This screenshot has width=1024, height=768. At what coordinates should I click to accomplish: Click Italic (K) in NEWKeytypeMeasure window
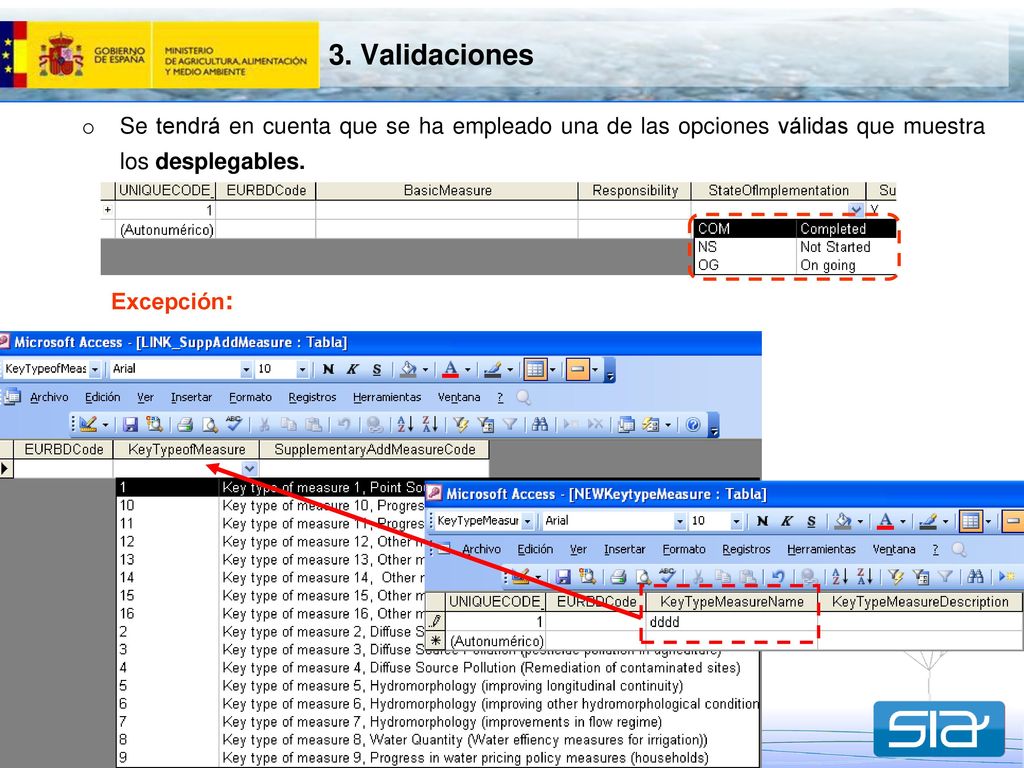tap(786, 521)
